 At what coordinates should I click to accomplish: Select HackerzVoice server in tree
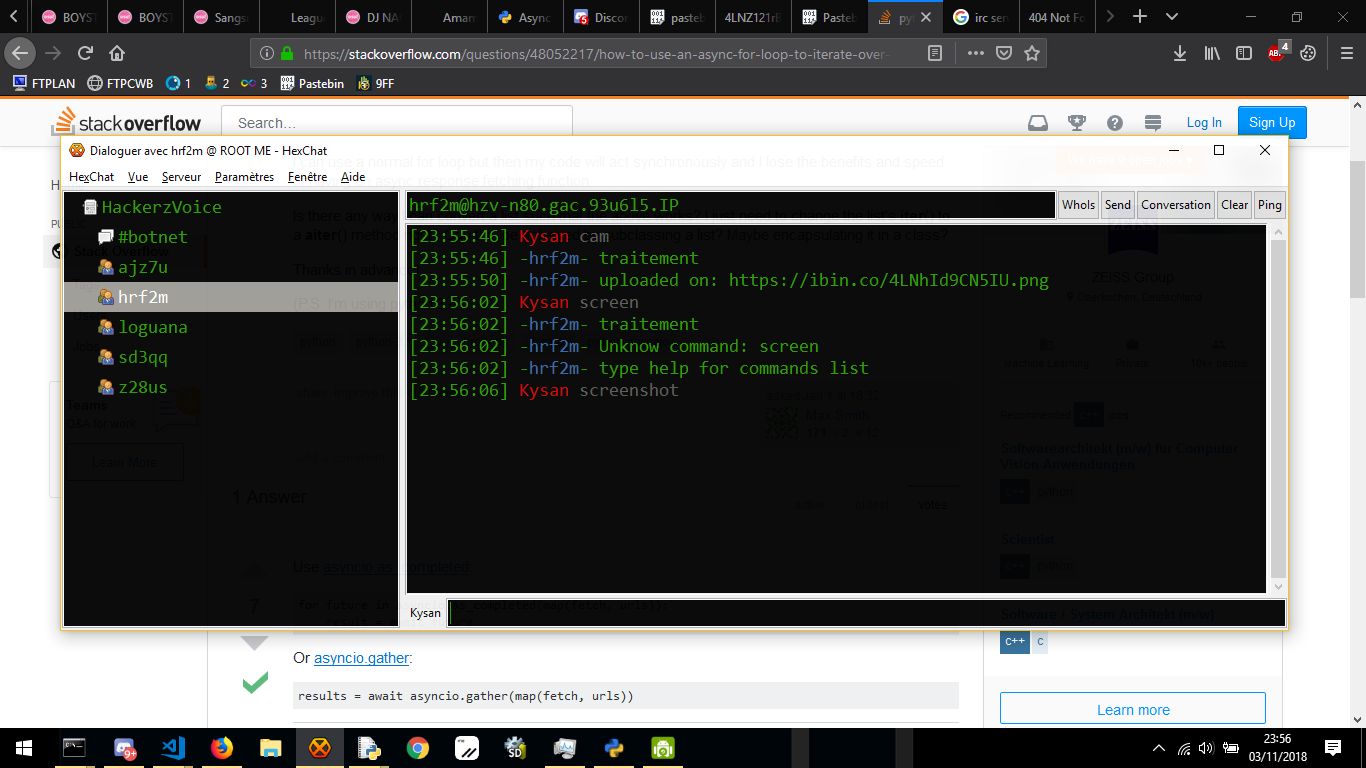pyautogui.click(x=161, y=207)
